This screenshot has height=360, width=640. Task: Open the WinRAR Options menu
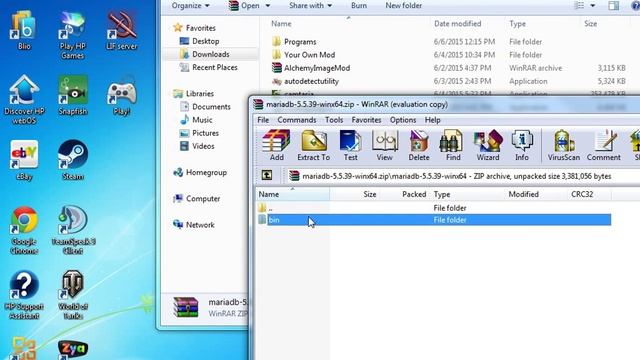[x=403, y=120]
